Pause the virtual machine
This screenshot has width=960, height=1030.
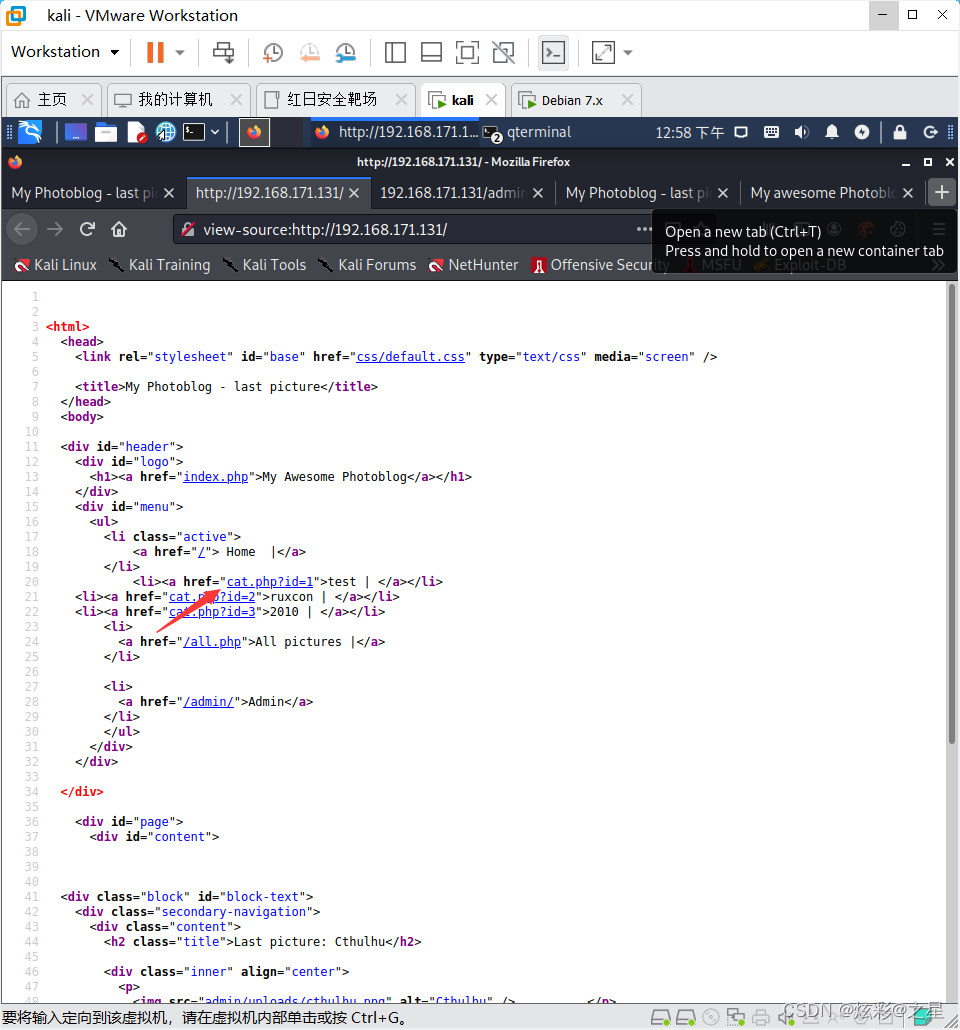pos(155,52)
